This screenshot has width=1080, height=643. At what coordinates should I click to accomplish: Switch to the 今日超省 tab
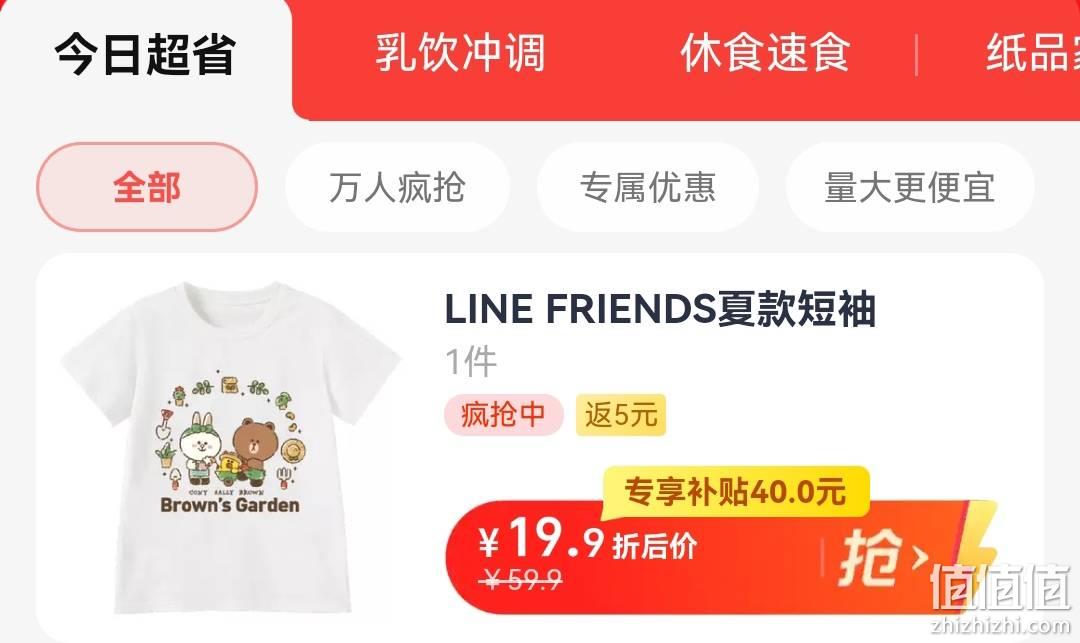point(145,54)
